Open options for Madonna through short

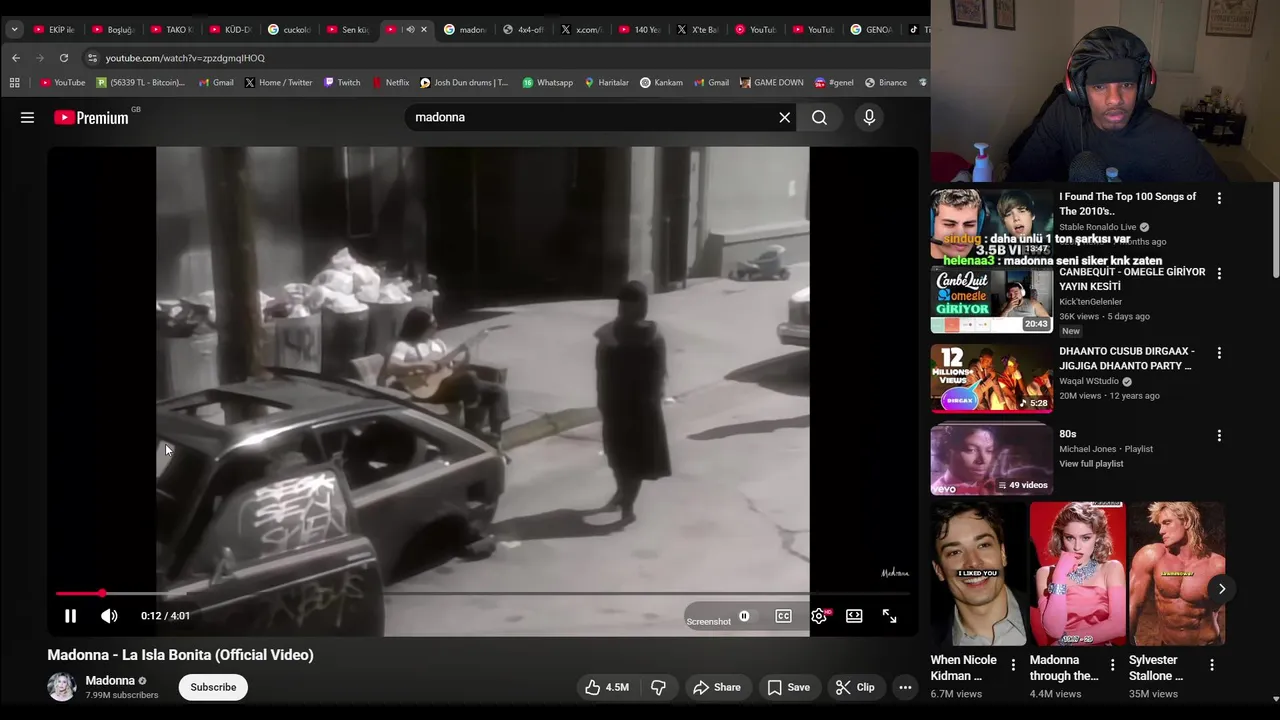[1112, 665]
